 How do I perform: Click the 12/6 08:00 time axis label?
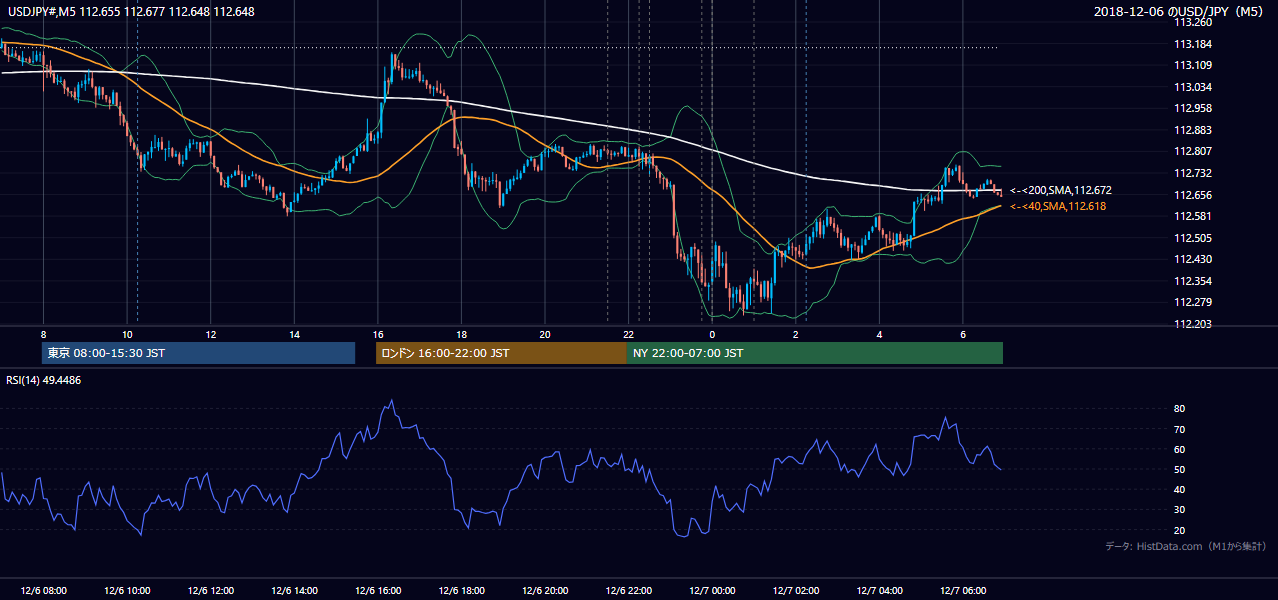pos(43,591)
